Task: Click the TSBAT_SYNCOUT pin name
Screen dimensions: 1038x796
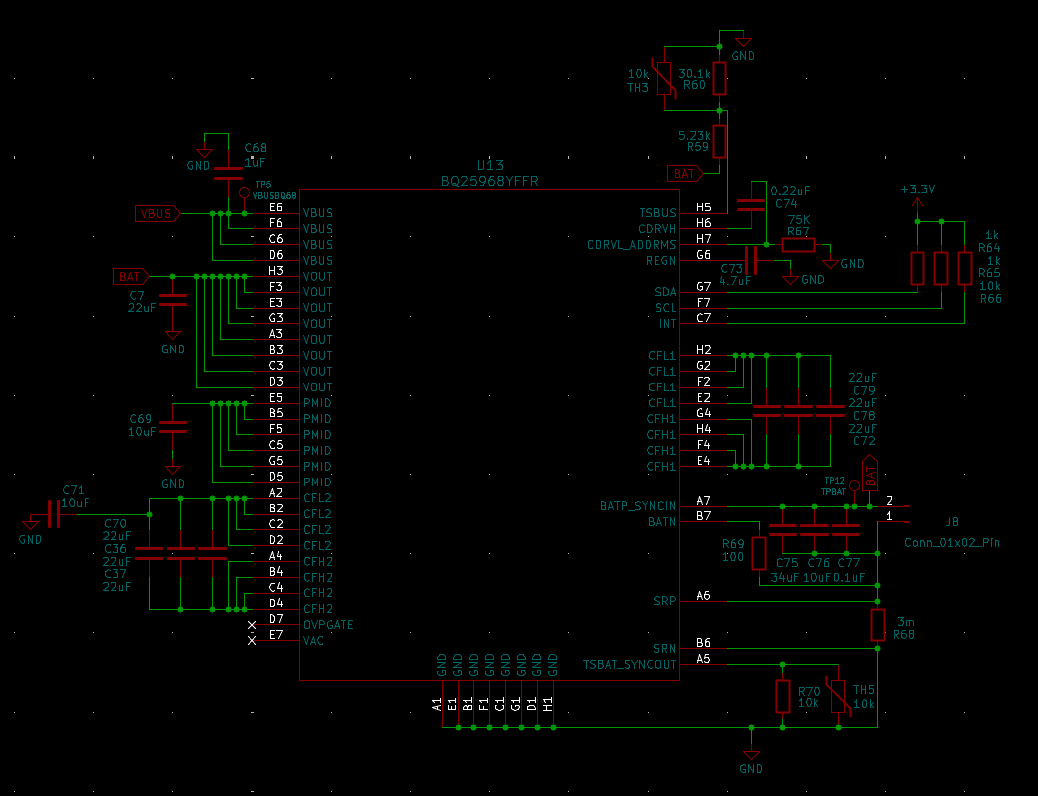Action: (x=630, y=665)
